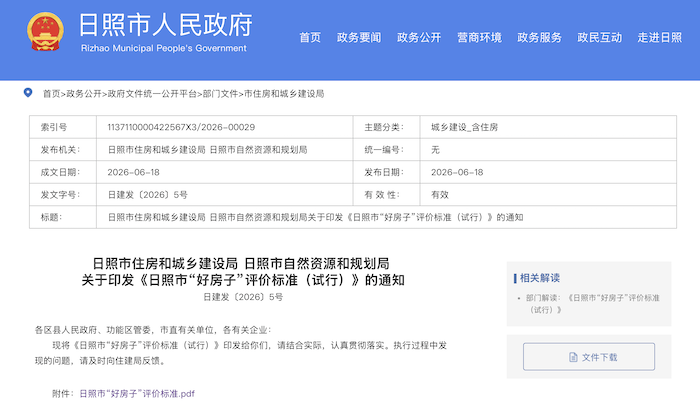Click the document icon in download button
This screenshot has height=411, width=700.
(573, 357)
